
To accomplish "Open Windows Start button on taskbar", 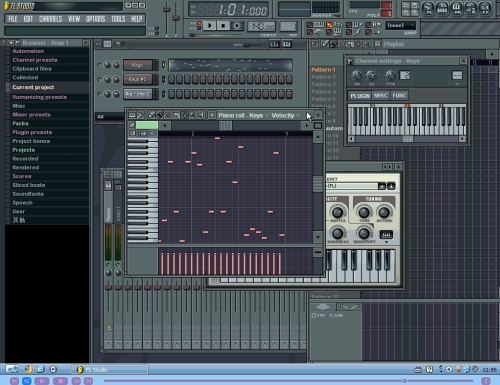I will 11,369.
